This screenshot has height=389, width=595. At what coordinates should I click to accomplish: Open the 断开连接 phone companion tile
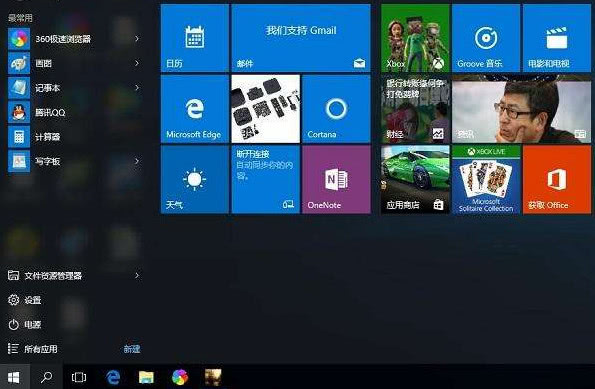(266, 180)
